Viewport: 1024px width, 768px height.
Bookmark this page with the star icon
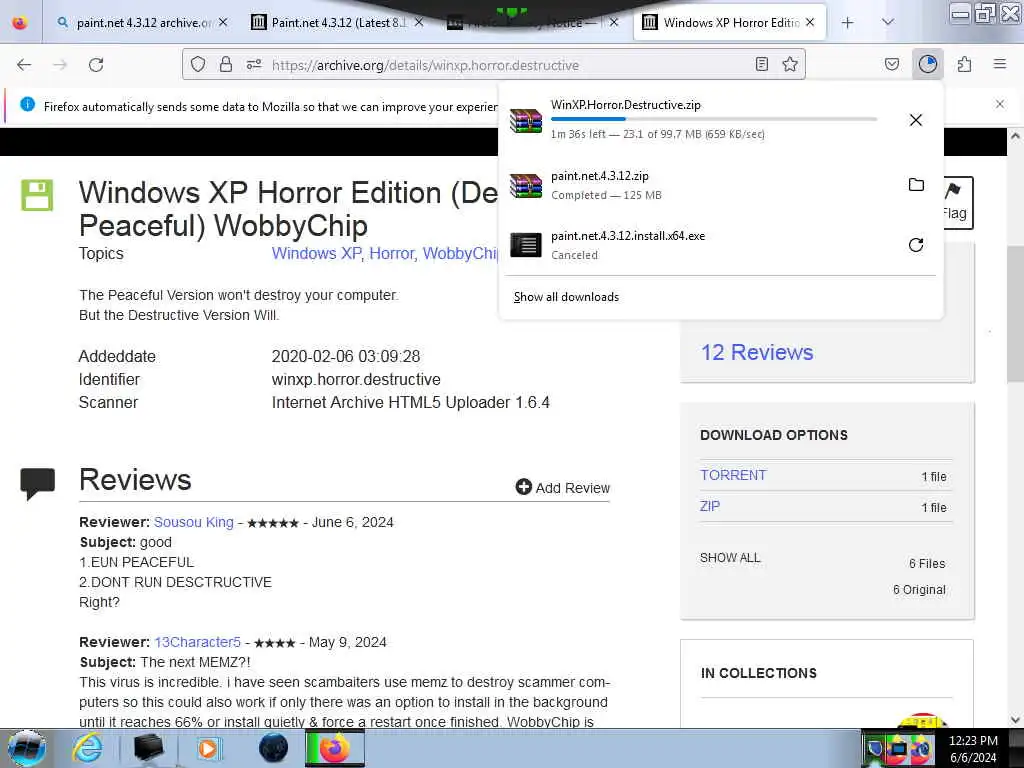790,64
